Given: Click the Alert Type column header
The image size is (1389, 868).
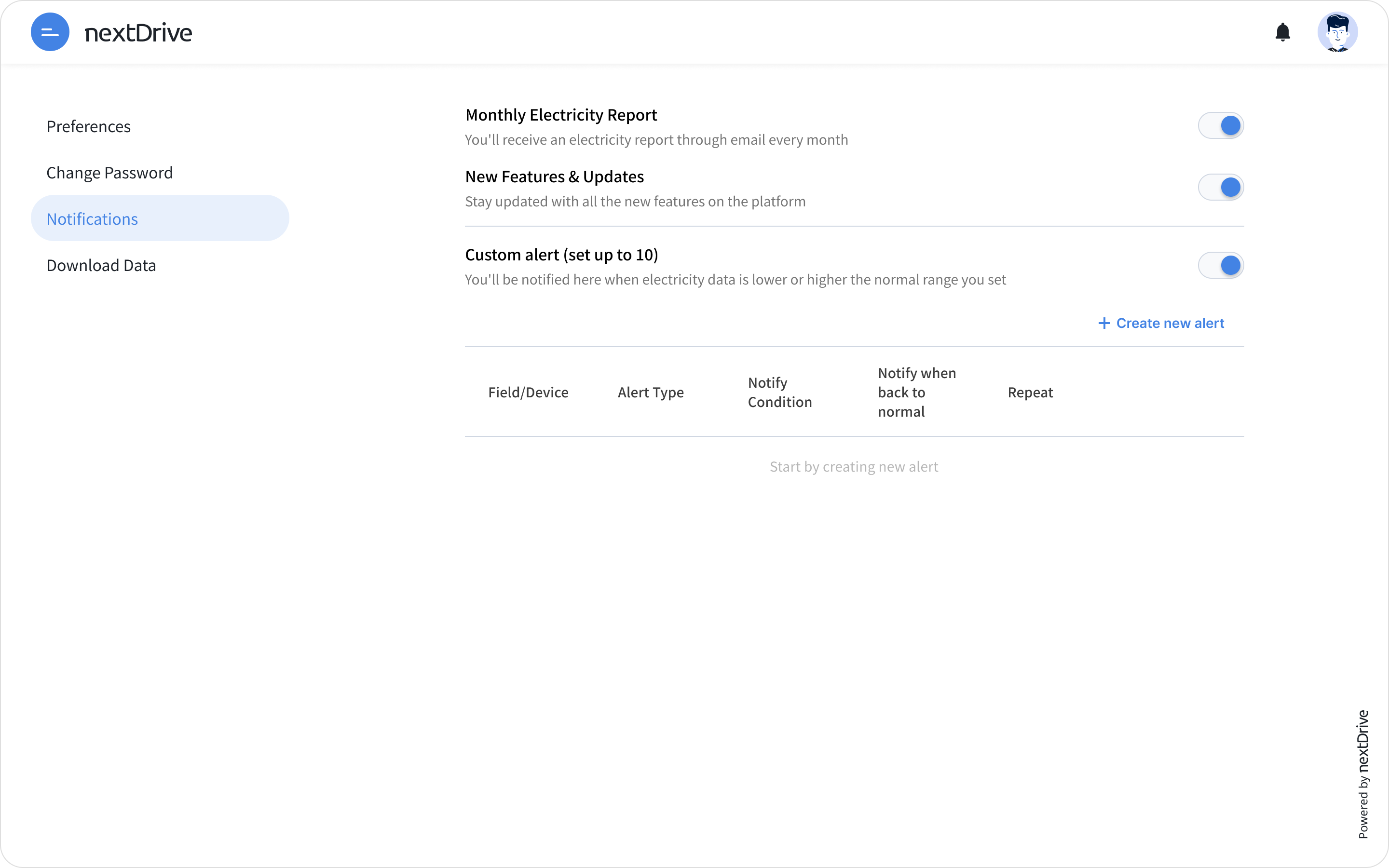Looking at the screenshot, I should pyautogui.click(x=650, y=392).
